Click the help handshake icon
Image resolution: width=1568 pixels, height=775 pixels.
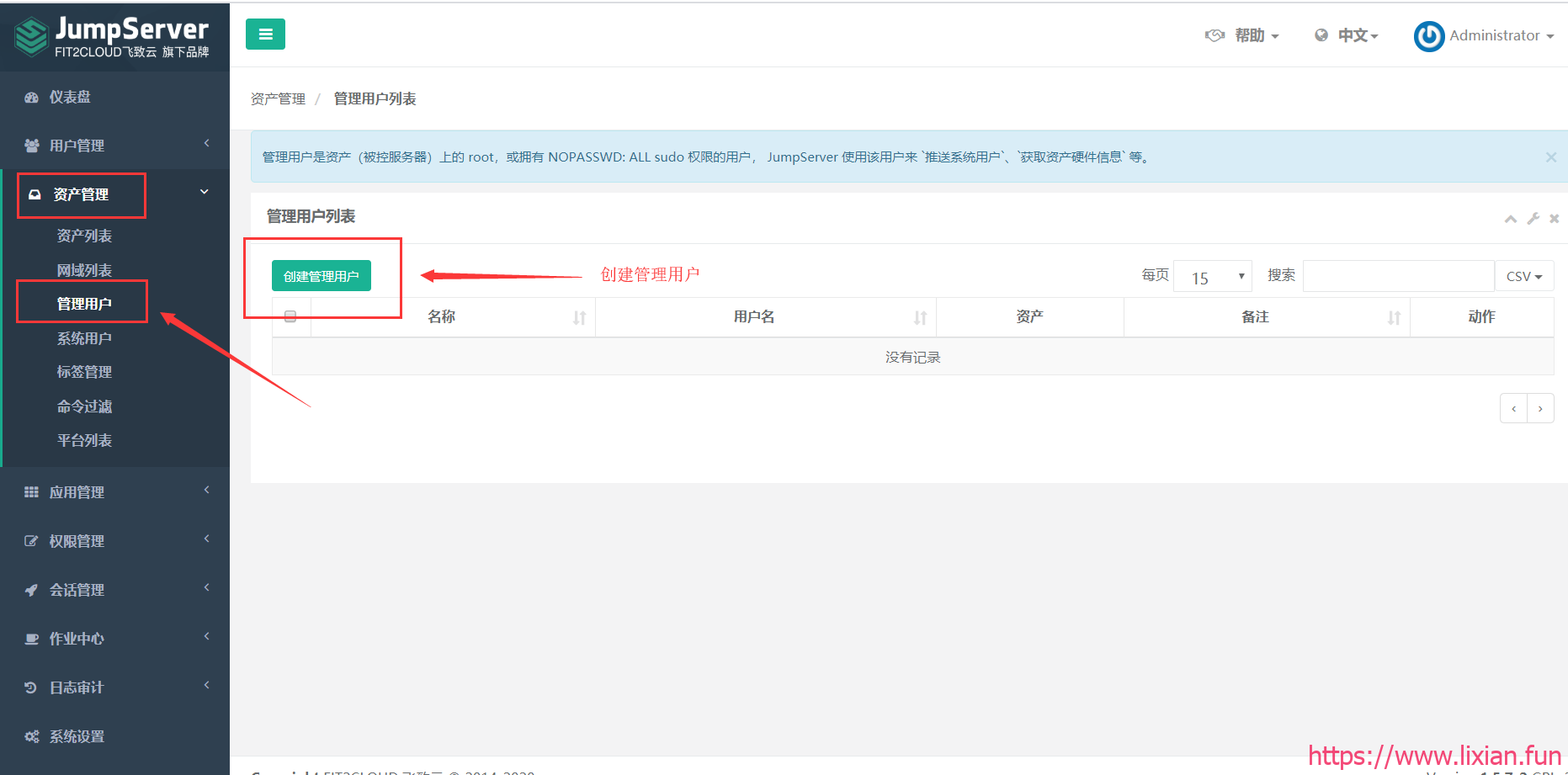[x=1215, y=35]
